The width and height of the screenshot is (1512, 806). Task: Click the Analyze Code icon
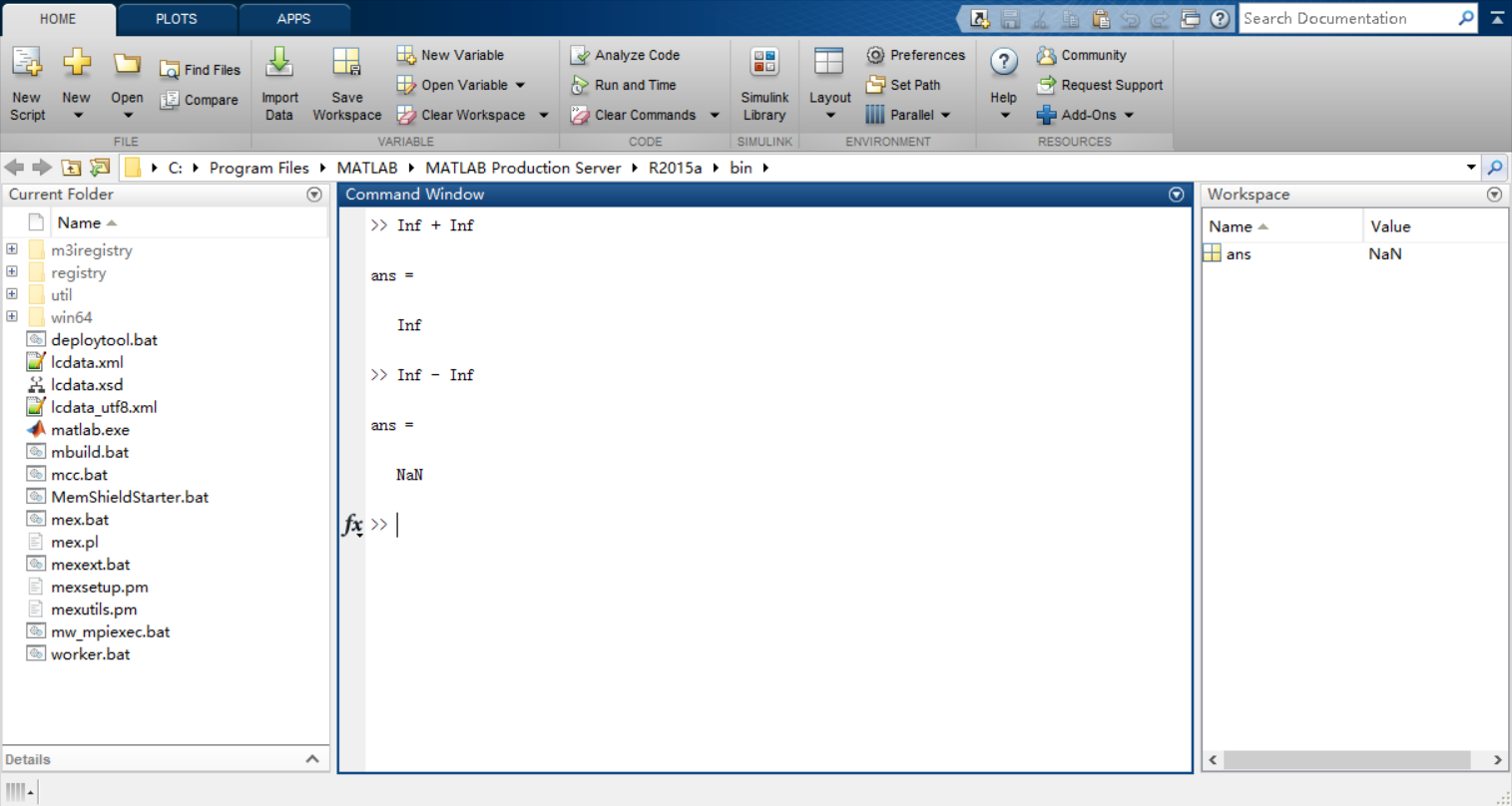coord(580,56)
